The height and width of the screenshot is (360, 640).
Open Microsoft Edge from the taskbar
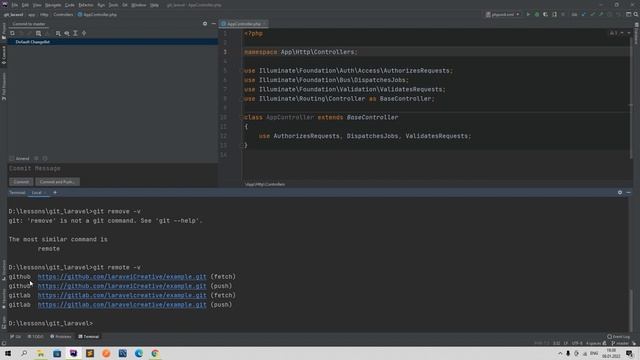tap(139, 353)
